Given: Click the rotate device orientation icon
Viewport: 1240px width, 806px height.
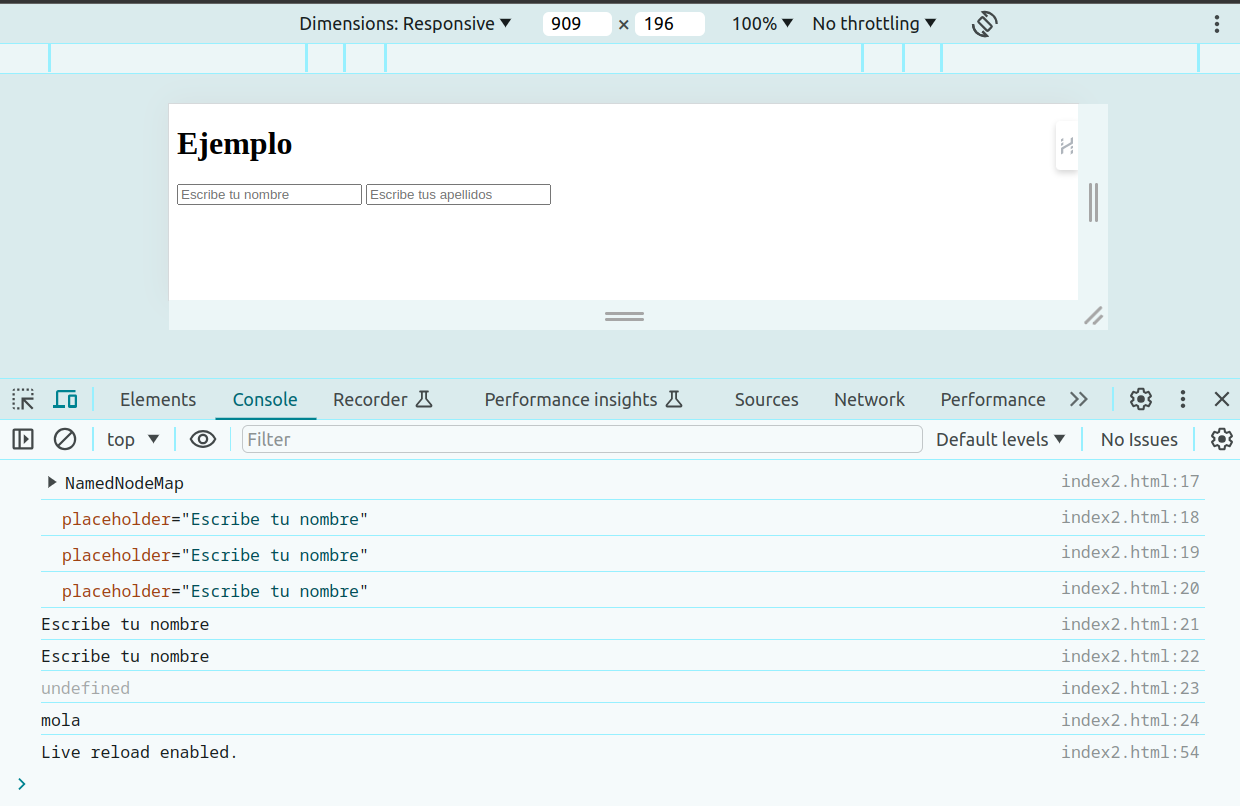Looking at the screenshot, I should pos(985,24).
